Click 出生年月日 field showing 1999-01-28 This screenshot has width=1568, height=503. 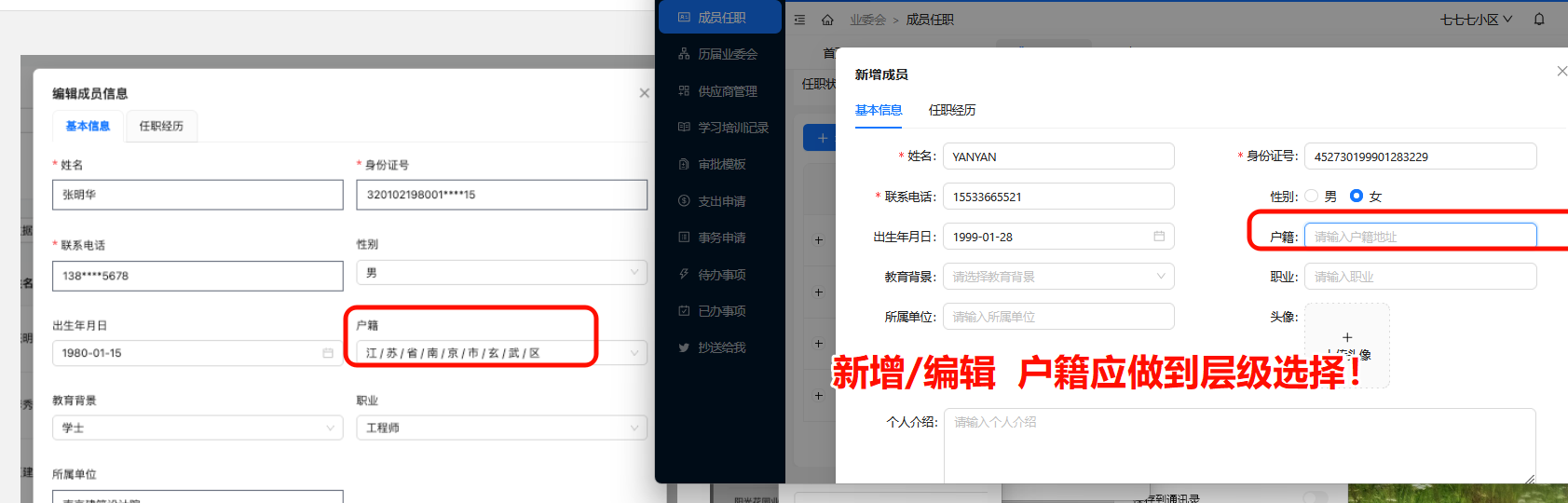pyautogui.click(x=1058, y=237)
